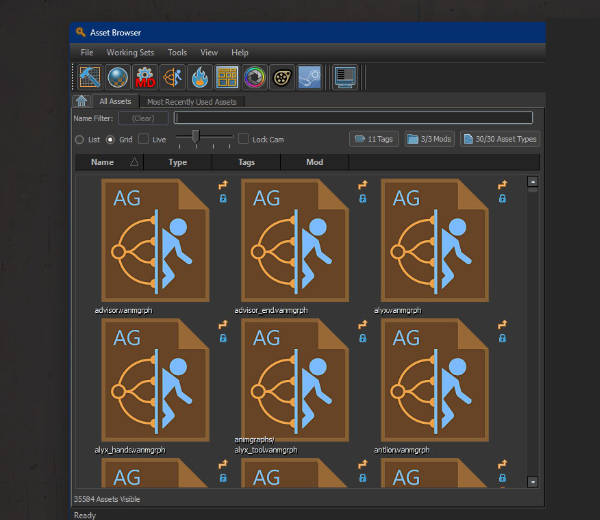
Task: Go to home tab icon
Action: [x=82, y=101]
